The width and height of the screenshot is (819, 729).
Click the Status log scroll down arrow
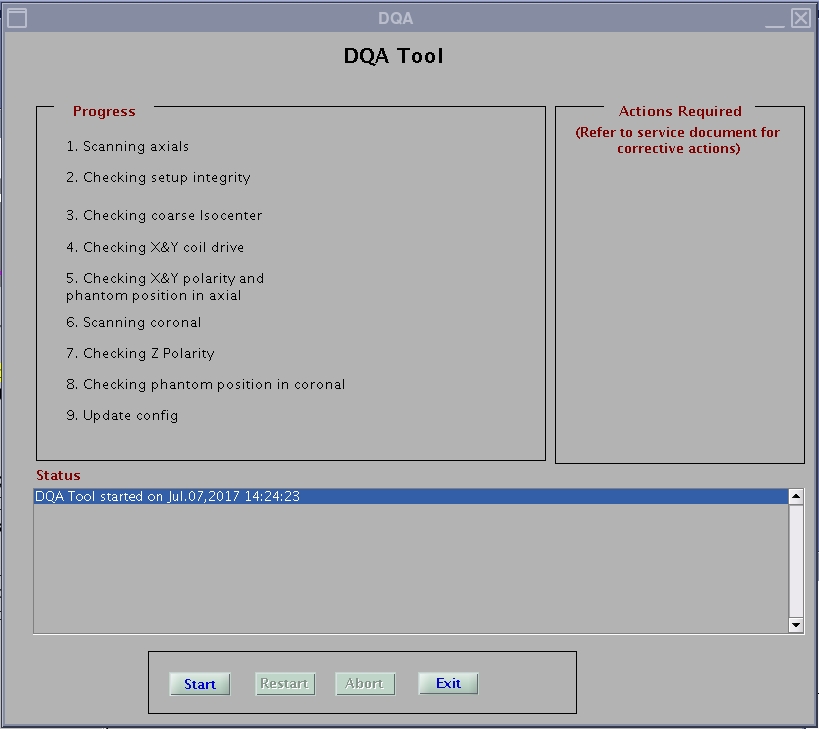click(796, 625)
